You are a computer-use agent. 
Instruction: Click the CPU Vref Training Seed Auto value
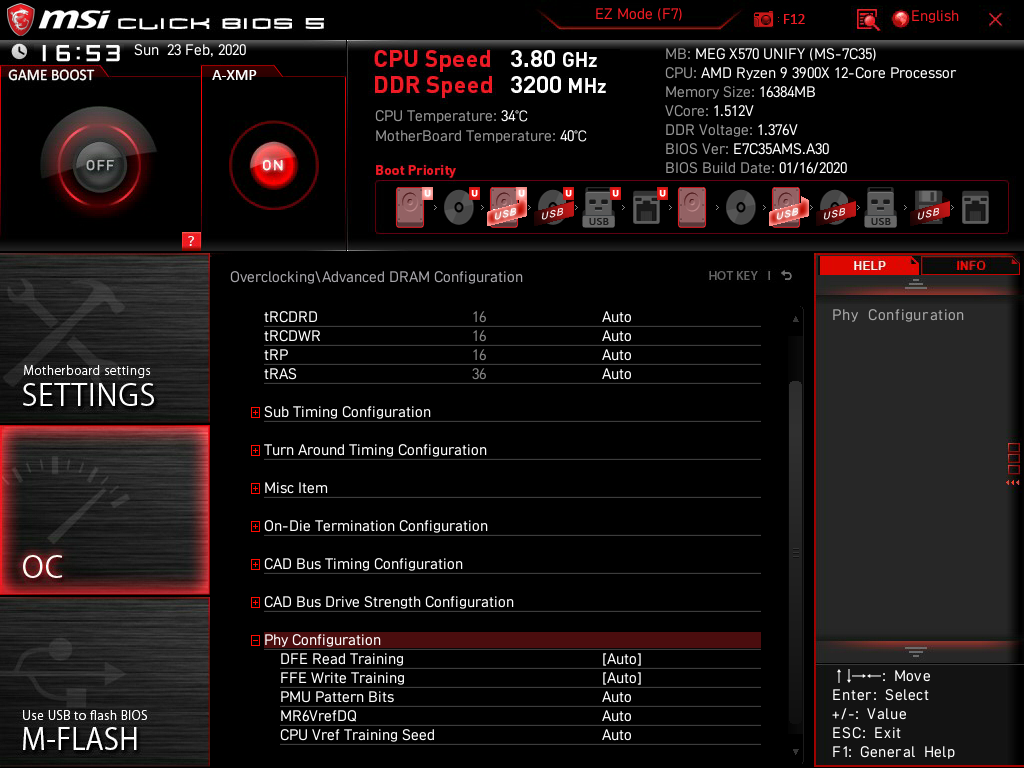pos(616,735)
